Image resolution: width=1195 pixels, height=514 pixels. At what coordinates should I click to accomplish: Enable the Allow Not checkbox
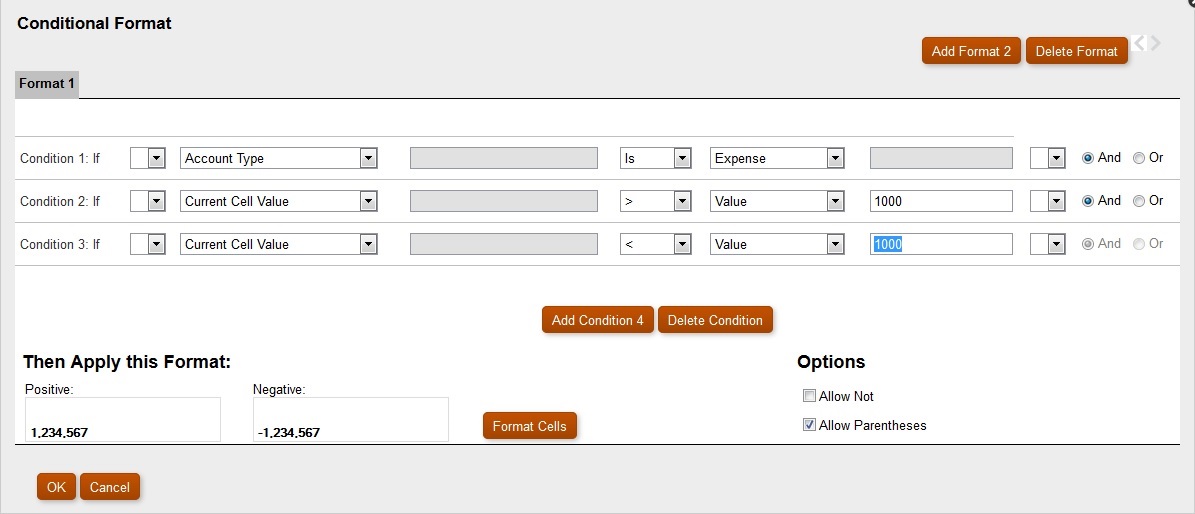tap(810, 396)
